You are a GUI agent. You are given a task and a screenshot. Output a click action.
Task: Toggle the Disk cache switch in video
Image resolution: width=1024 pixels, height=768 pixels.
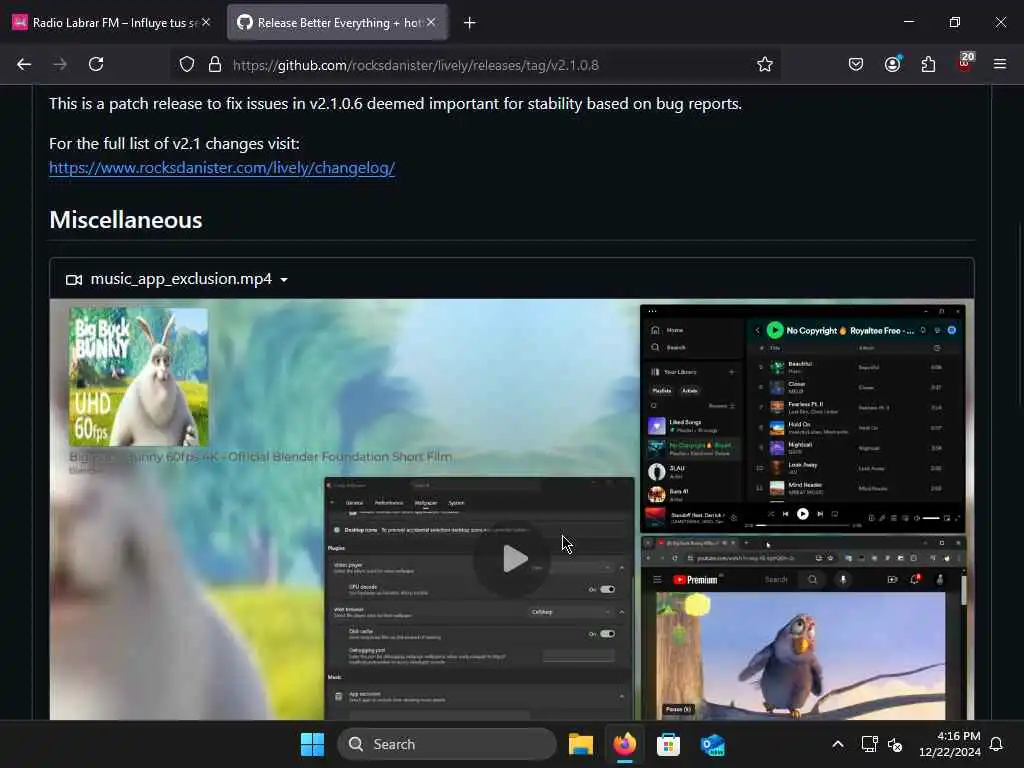(x=607, y=633)
